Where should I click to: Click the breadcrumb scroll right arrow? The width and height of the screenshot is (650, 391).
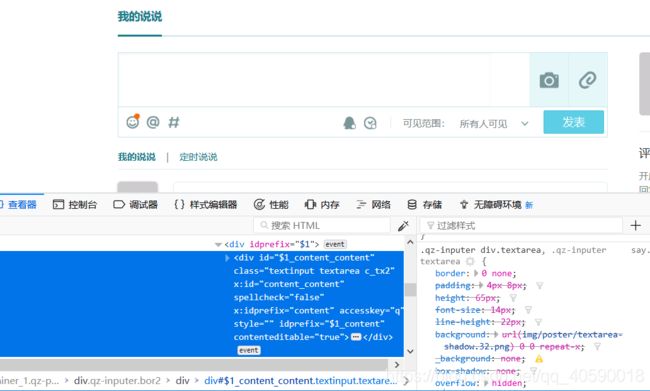(406, 381)
